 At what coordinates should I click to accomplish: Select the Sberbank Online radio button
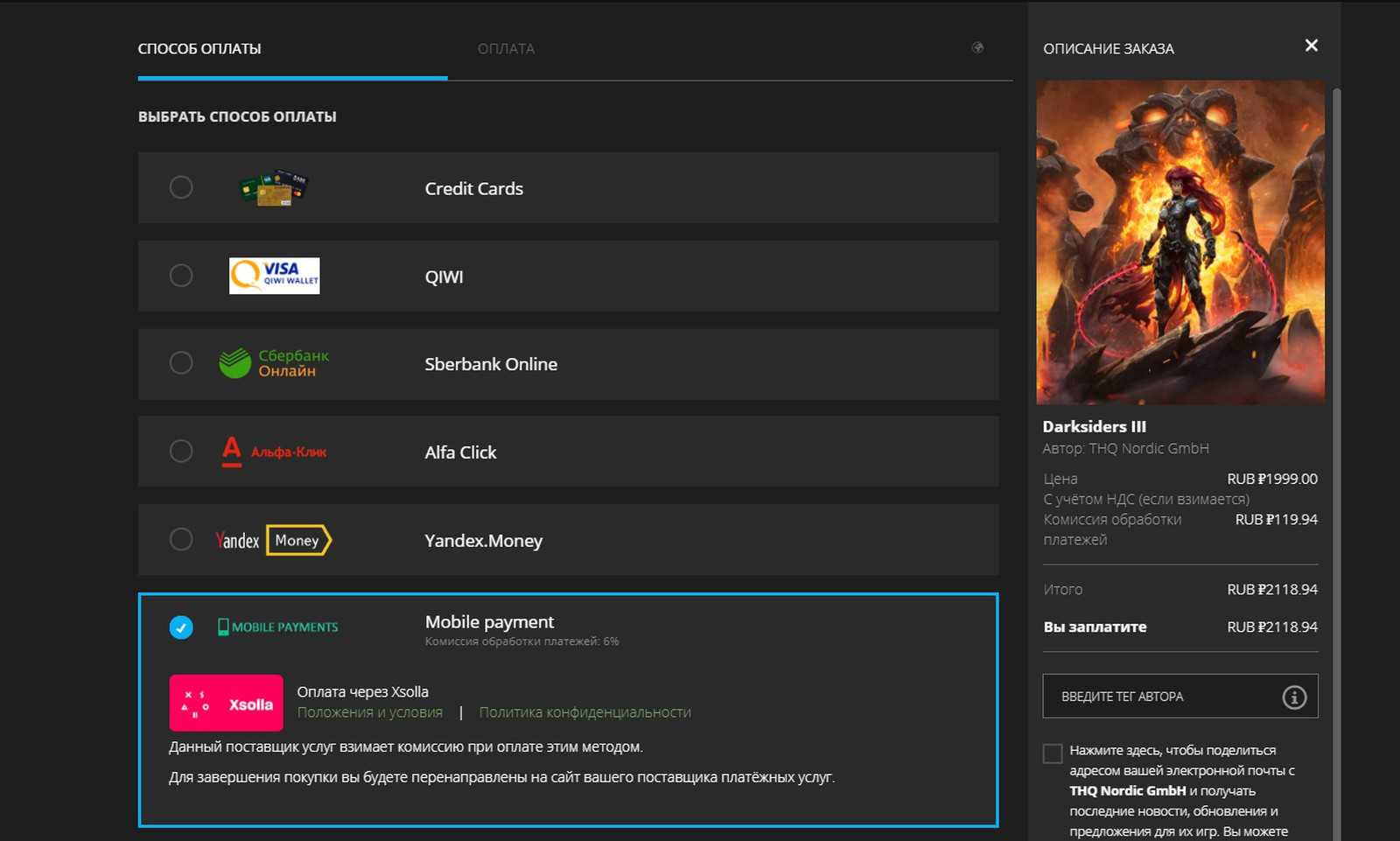(x=181, y=363)
